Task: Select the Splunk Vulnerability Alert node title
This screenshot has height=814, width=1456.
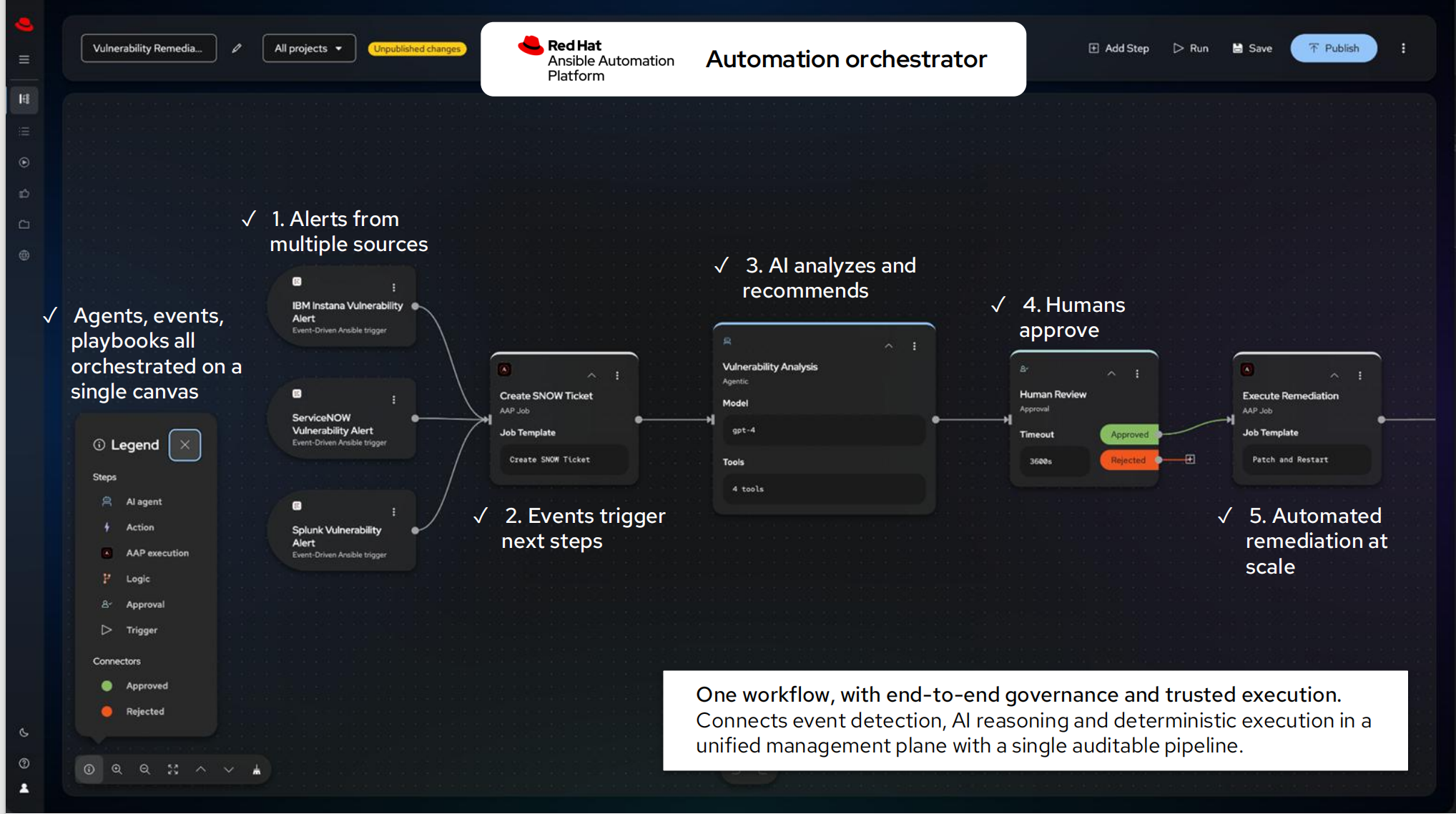Action: point(337,536)
